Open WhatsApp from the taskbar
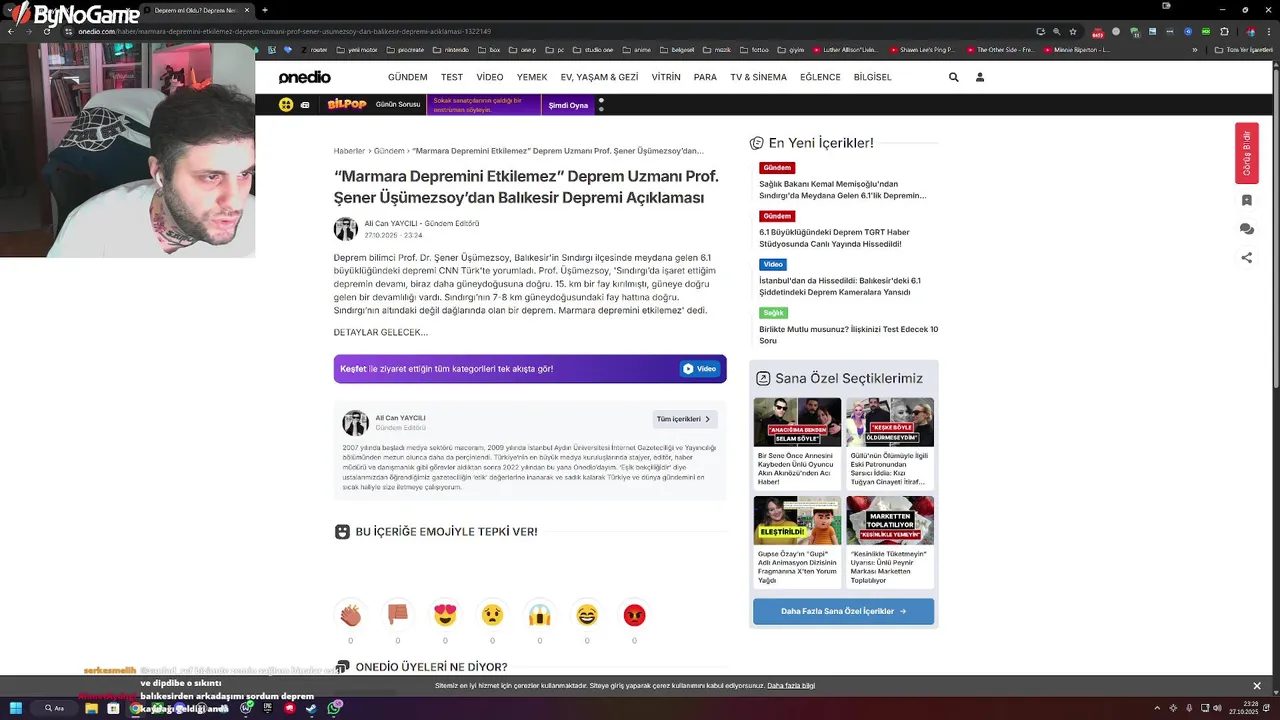Image resolution: width=1280 pixels, height=720 pixels. point(334,708)
